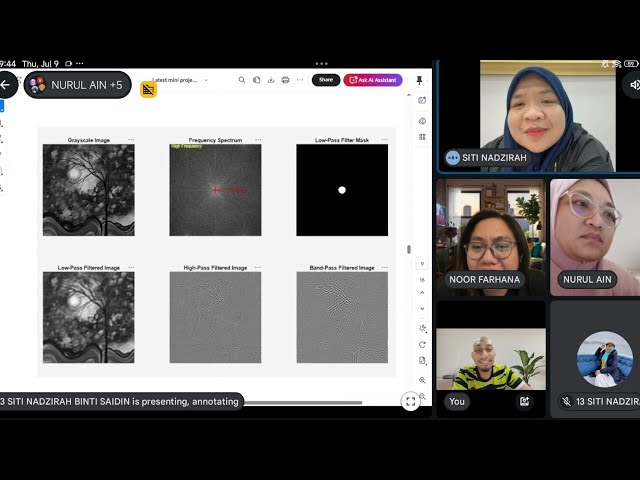Click the print icon in the toolbar
The width and height of the screenshot is (640, 480).
coord(285,80)
